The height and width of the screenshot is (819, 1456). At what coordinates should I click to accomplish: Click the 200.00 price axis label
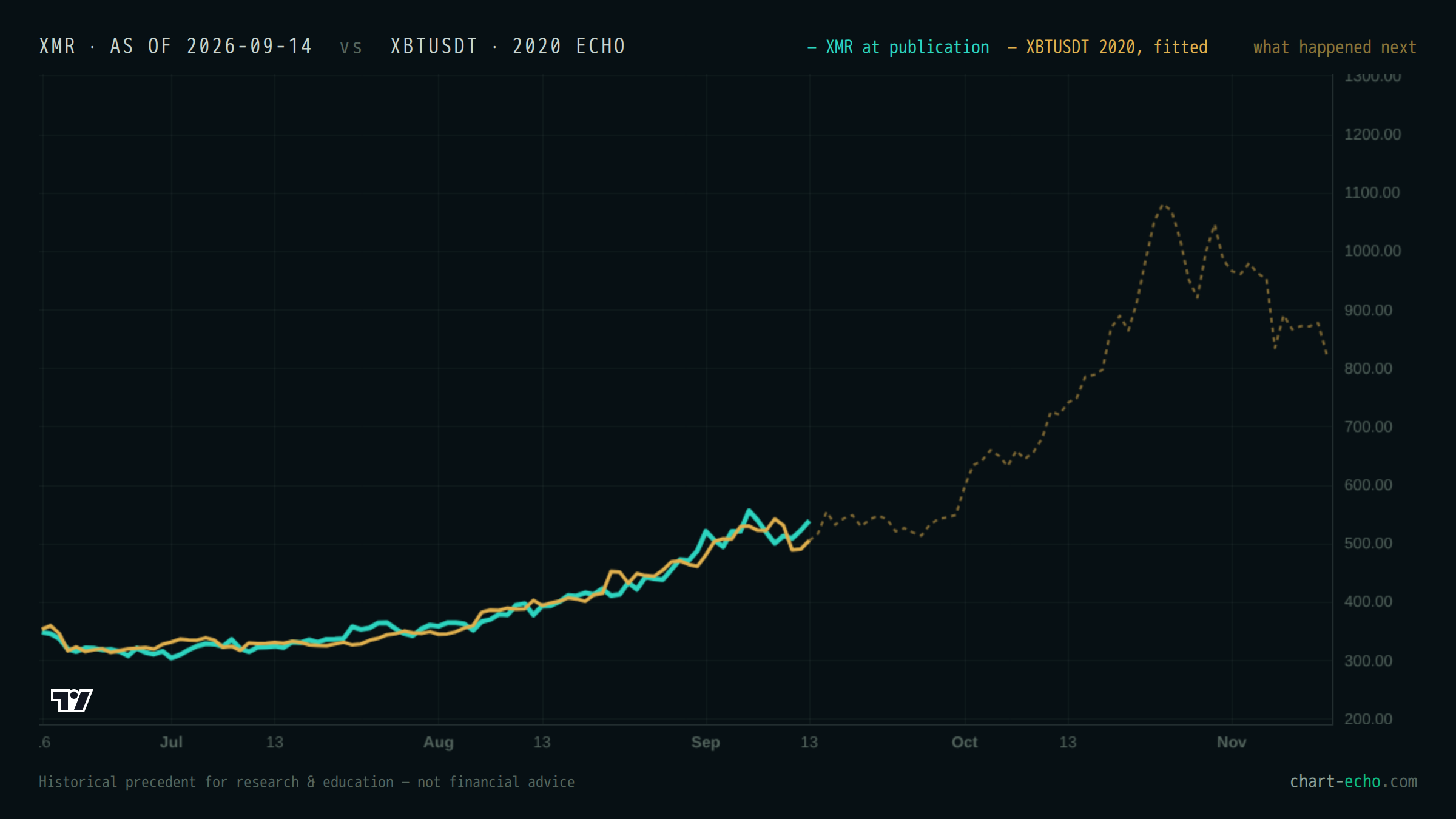[x=1368, y=720]
